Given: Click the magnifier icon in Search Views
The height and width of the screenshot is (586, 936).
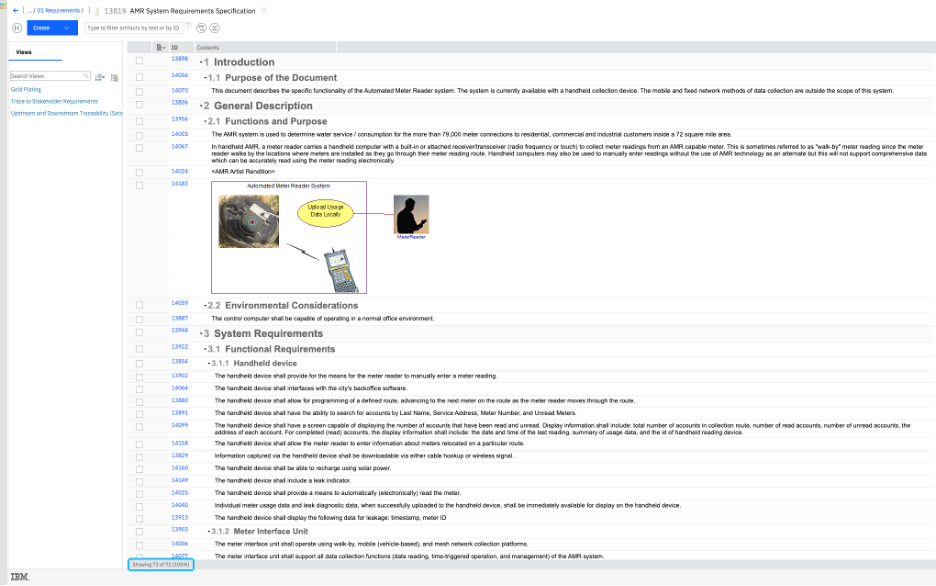Looking at the screenshot, I should coord(87,76).
